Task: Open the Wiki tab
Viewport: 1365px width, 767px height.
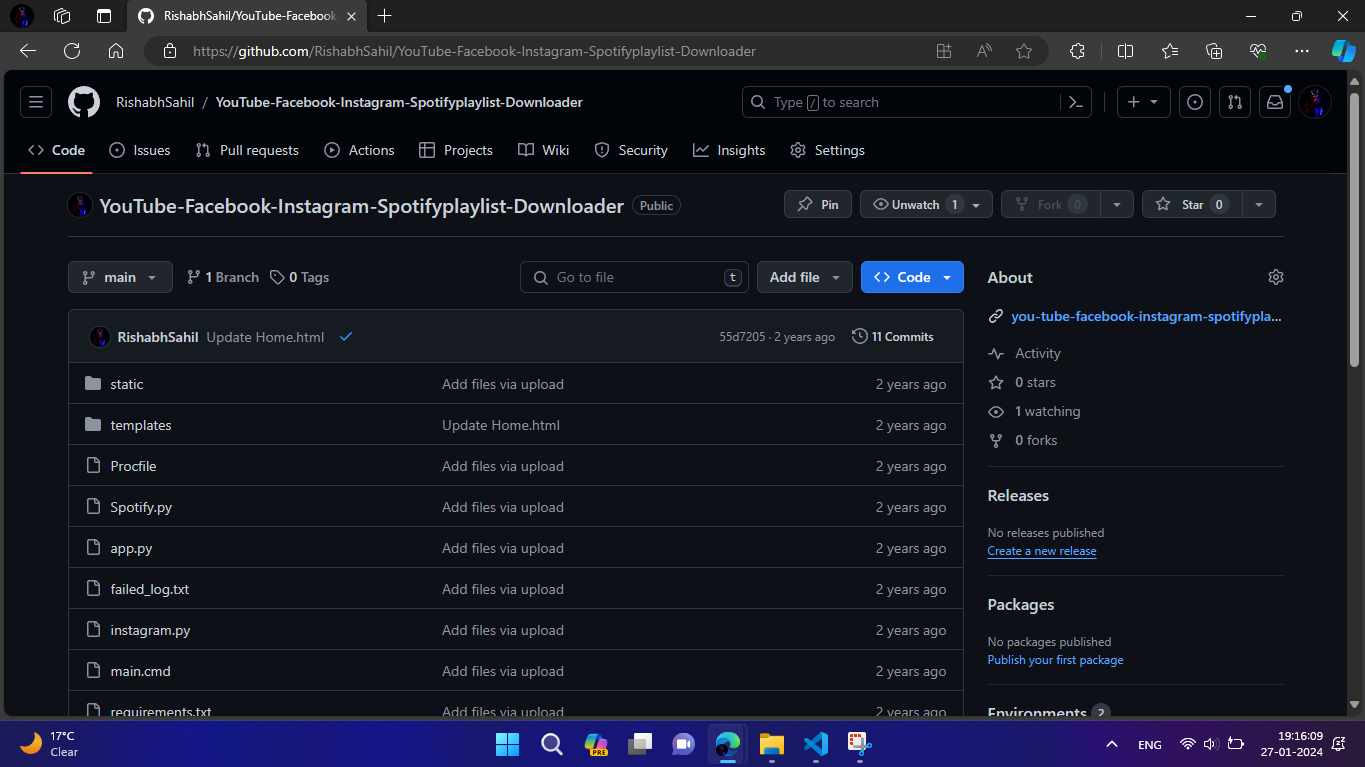Action: [544, 150]
